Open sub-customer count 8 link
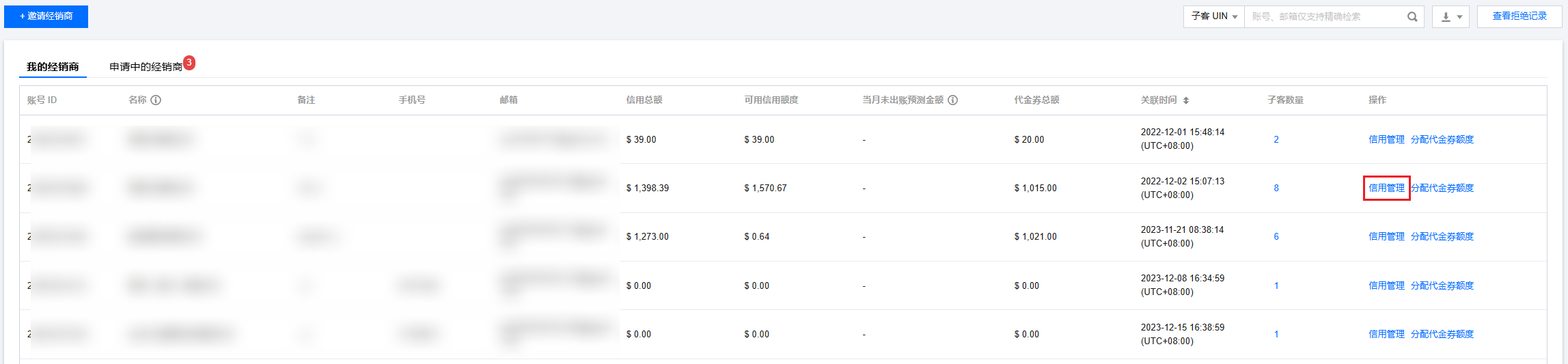 tap(1276, 188)
